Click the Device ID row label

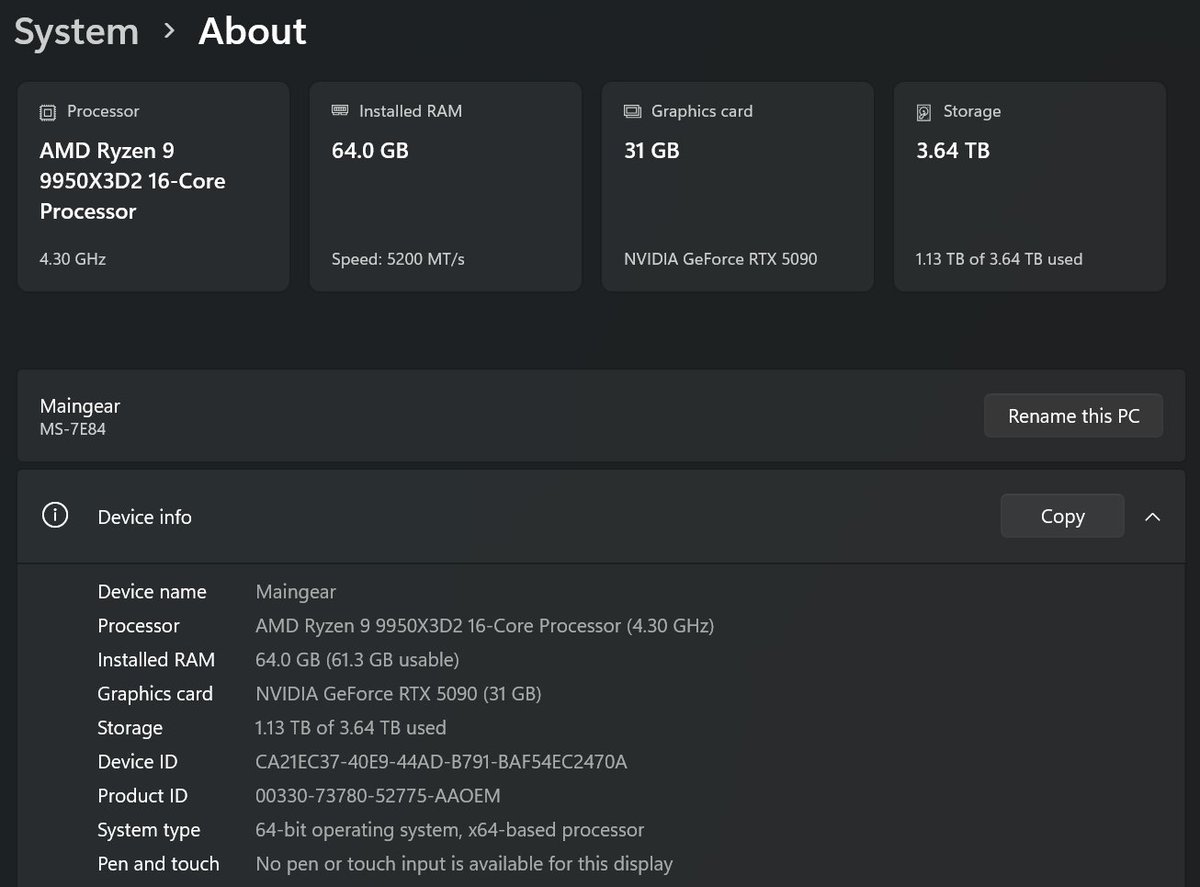pos(138,762)
